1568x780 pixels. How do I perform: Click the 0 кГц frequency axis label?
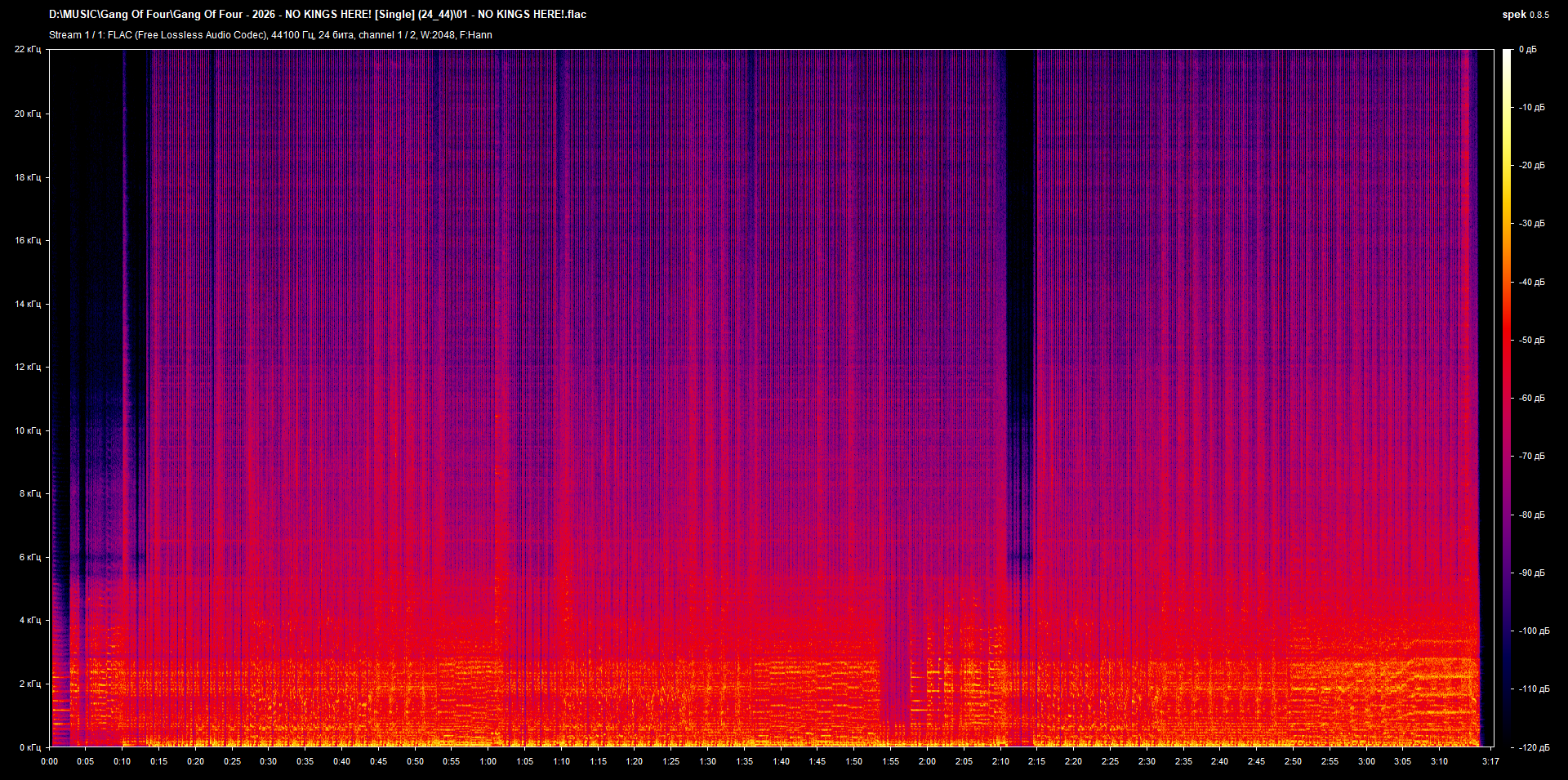(29, 747)
